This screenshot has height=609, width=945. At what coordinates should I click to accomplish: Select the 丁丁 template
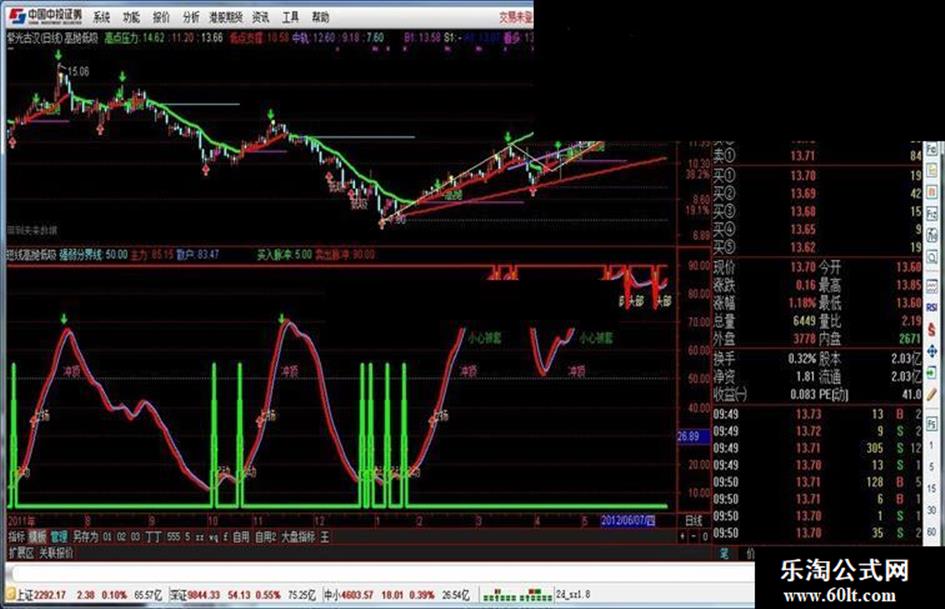[x=153, y=537]
